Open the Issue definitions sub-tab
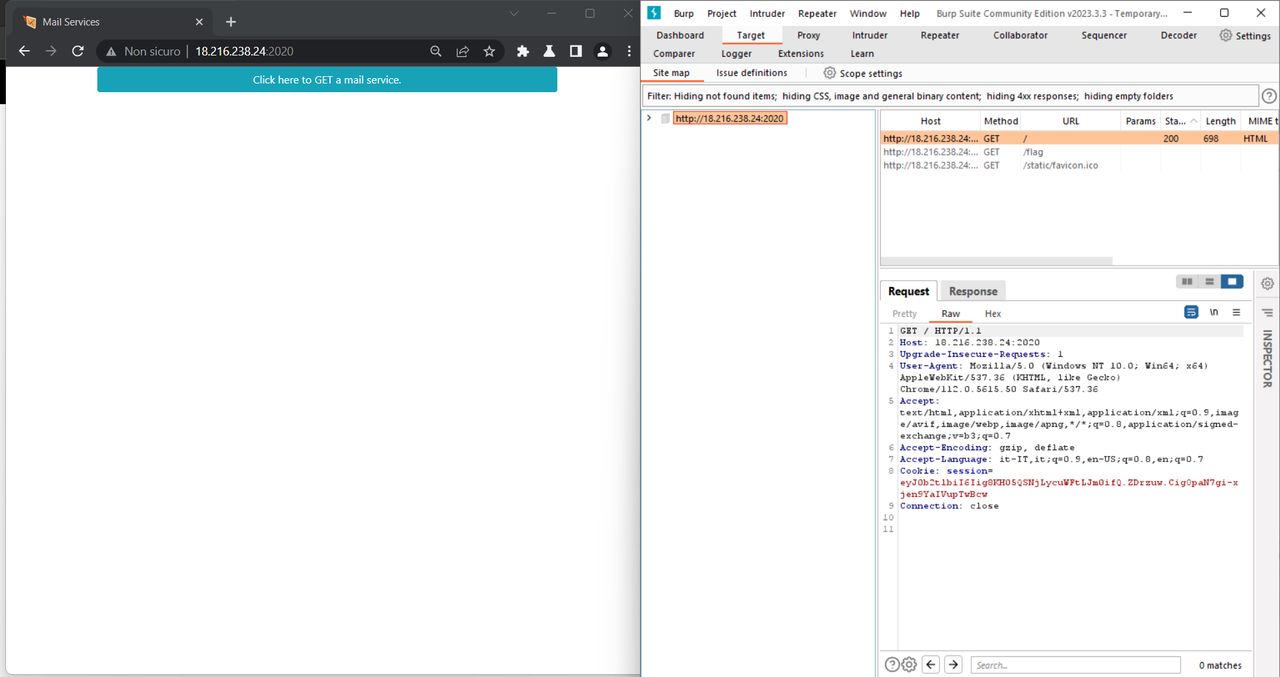This screenshot has height=677, width=1280. 752,73
